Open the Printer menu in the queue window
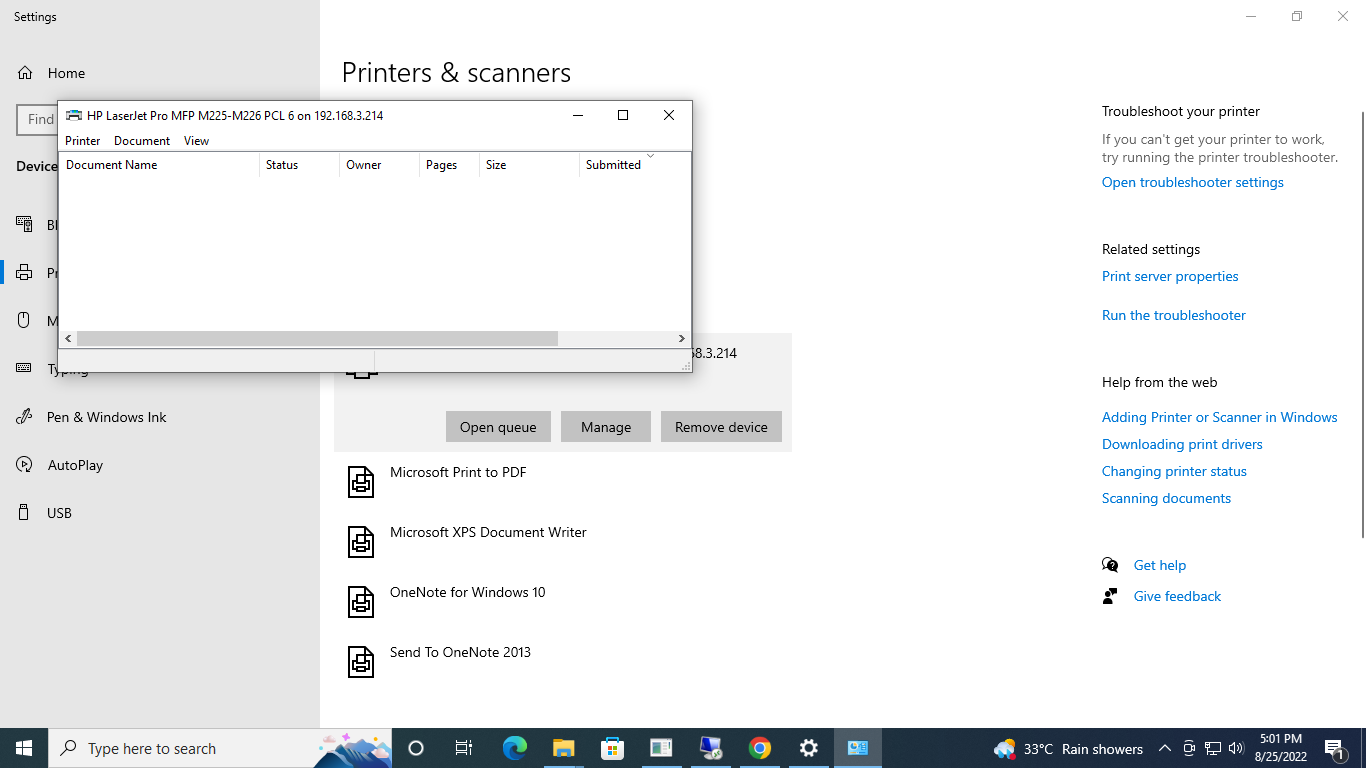This screenshot has width=1366, height=768. tap(83, 141)
